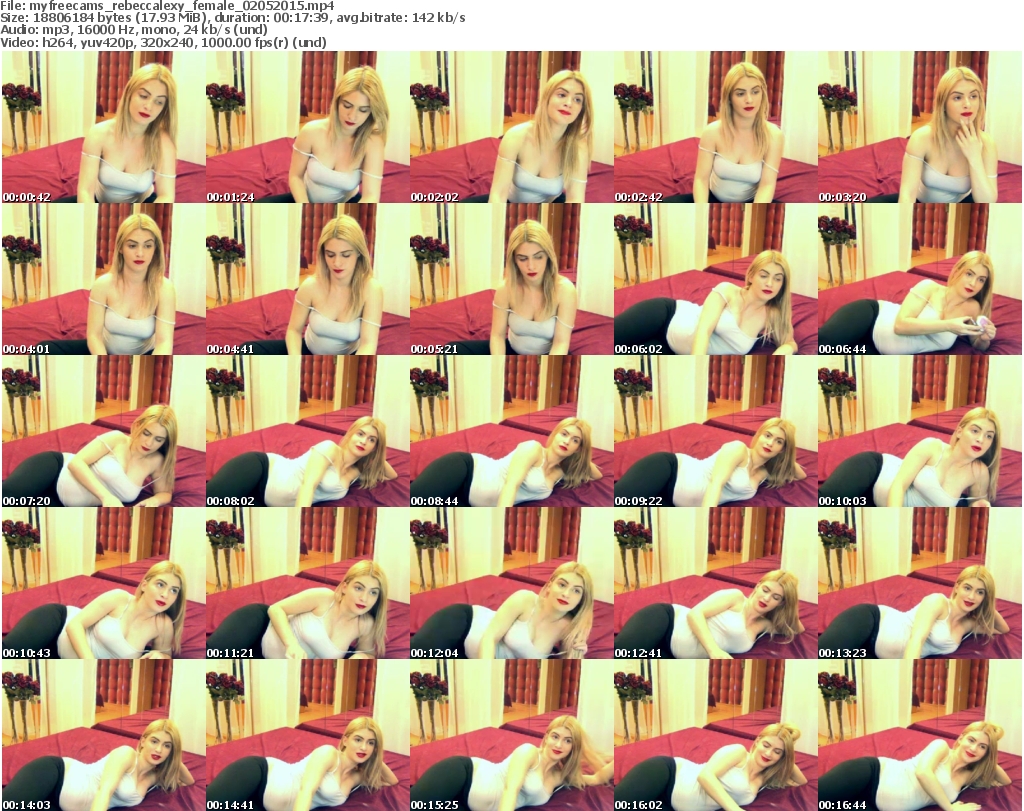
Task: Pick the frame at 00:12:04
Action: pyautogui.click(x=511, y=583)
